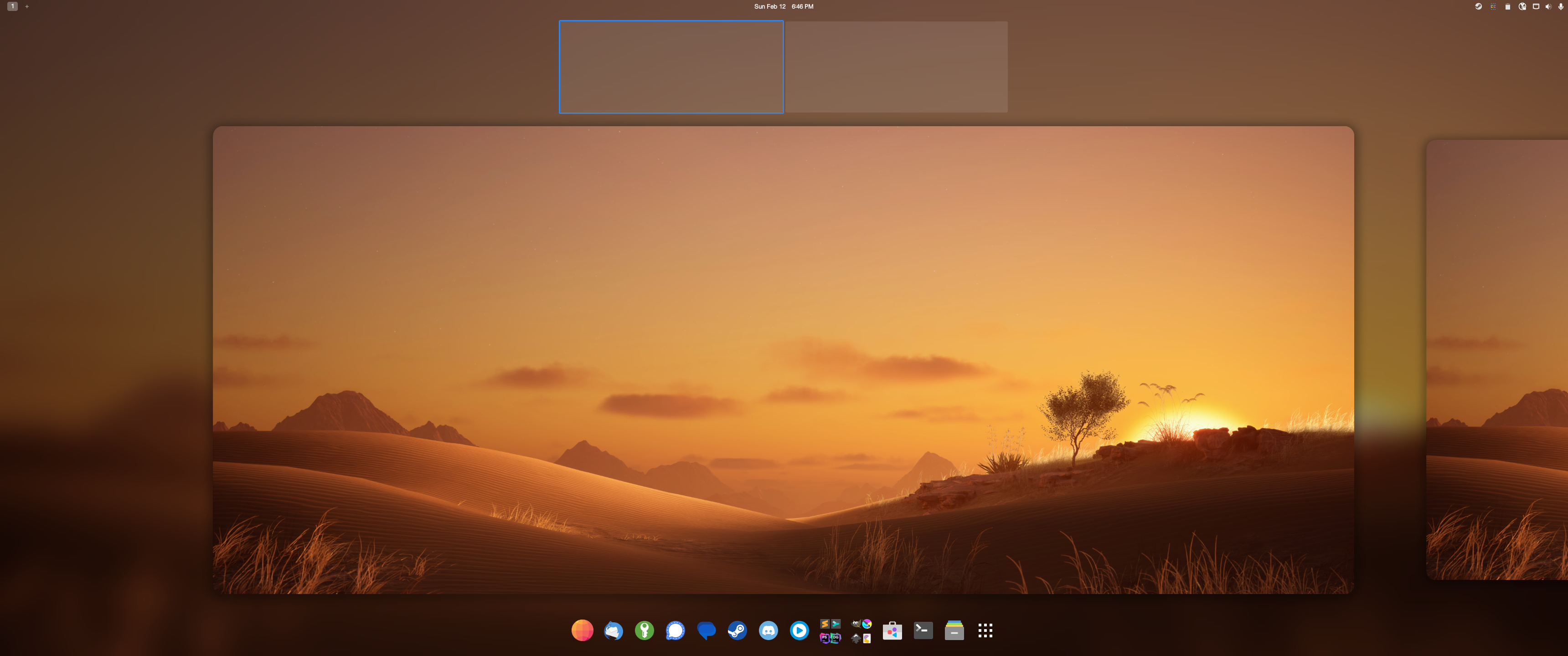Click the blue play button media app

click(x=799, y=630)
